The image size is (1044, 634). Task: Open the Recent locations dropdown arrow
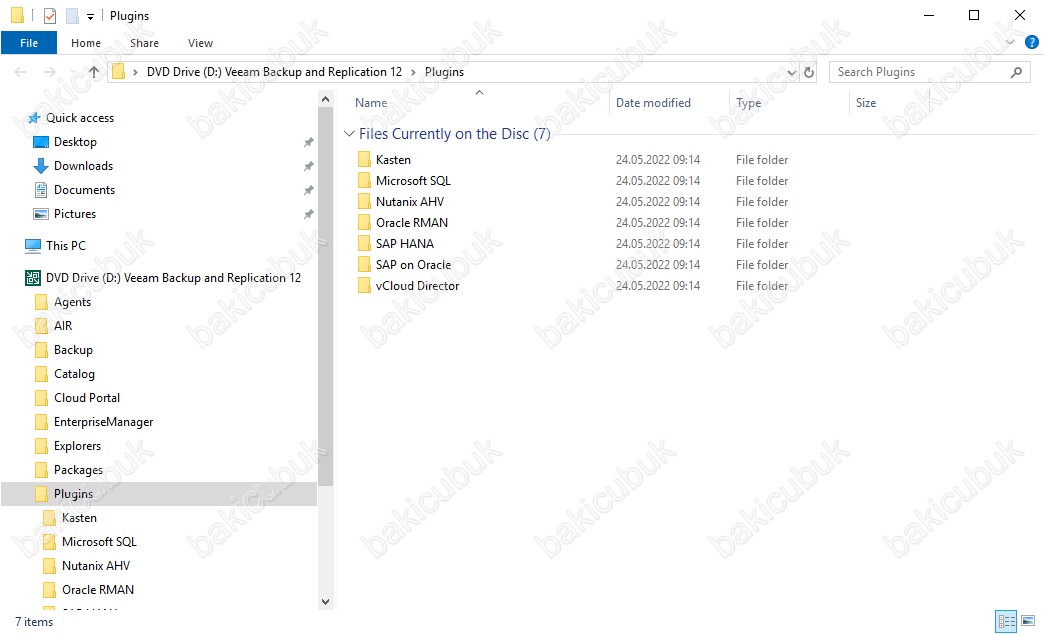pos(72,72)
